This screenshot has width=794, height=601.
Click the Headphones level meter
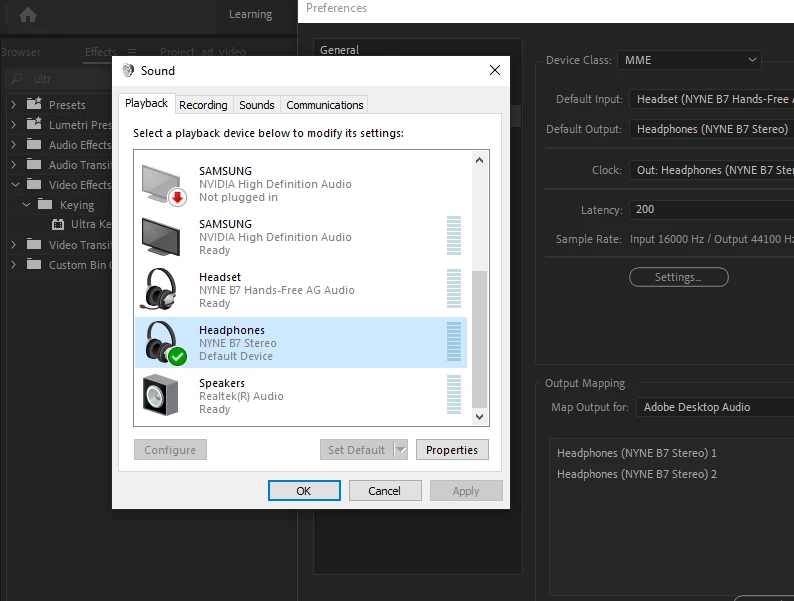[454, 342]
